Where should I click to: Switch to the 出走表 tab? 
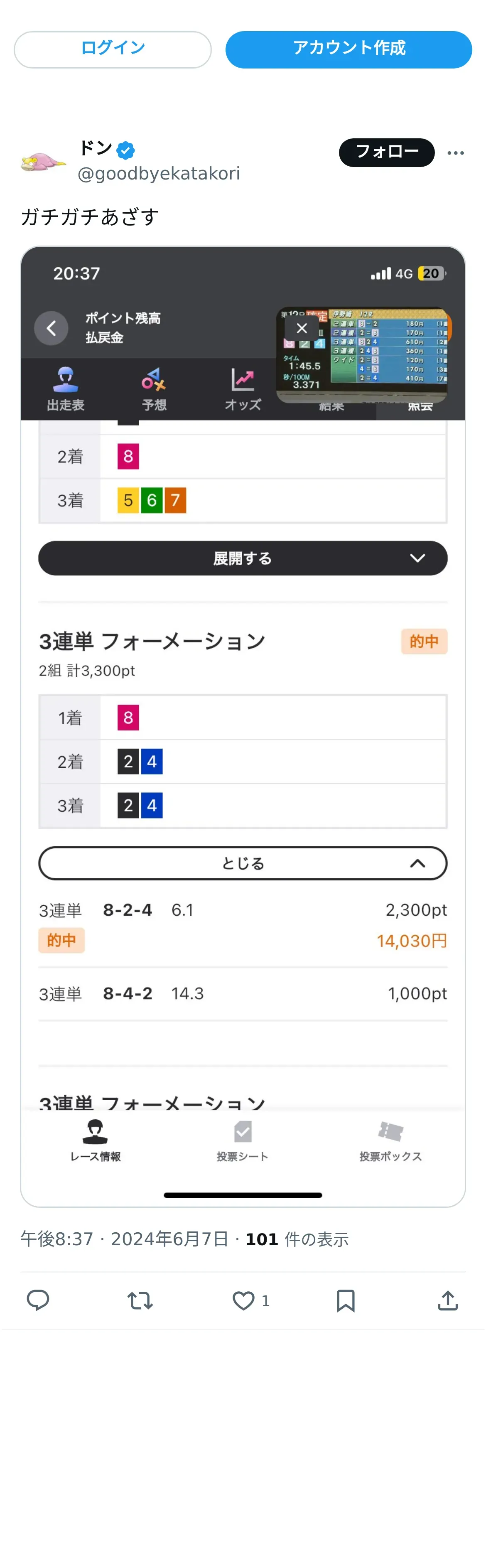click(66, 389)
